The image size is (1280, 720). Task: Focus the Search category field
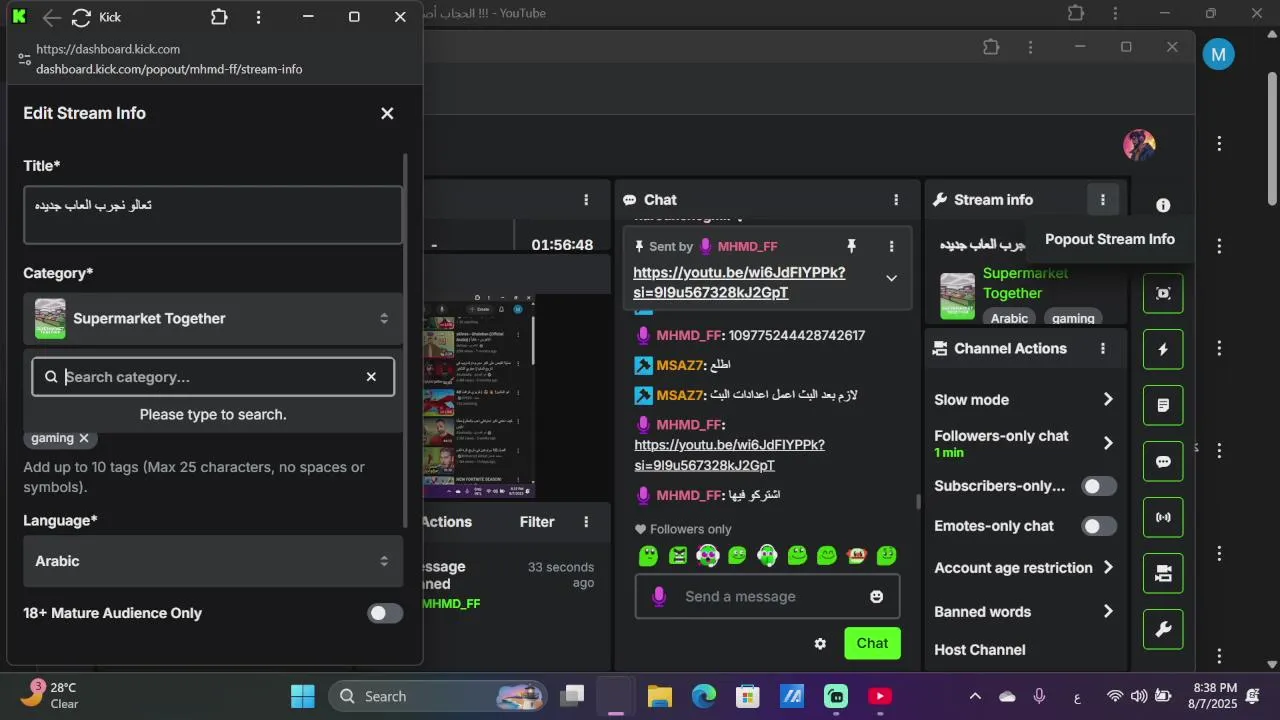pyautogui.click(x=213, y=377)
